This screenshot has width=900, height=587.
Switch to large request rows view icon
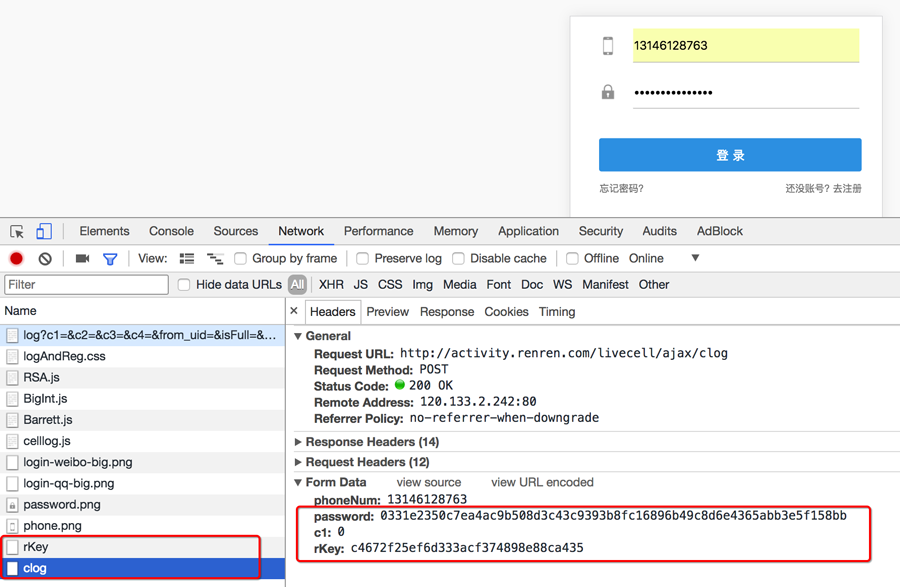(187, 259)
